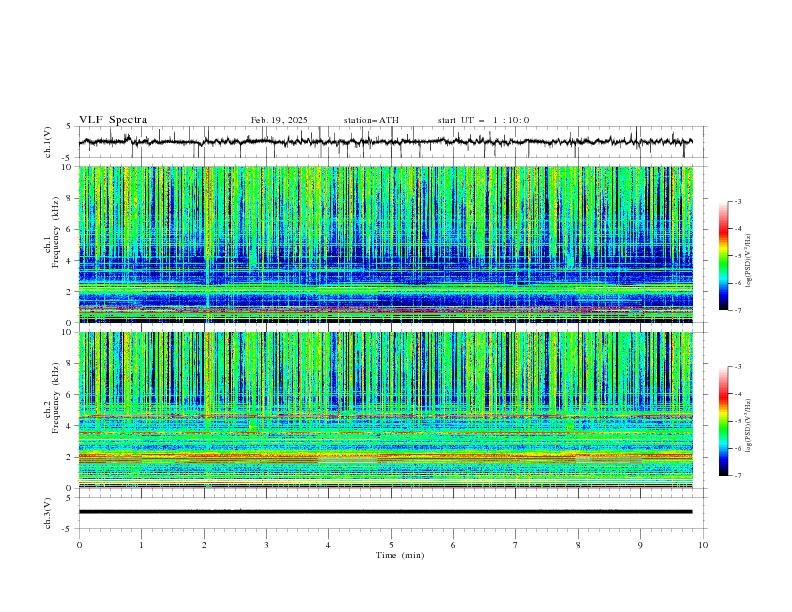Click the "ch.3(V)" axis label

[x=48, y=513]
